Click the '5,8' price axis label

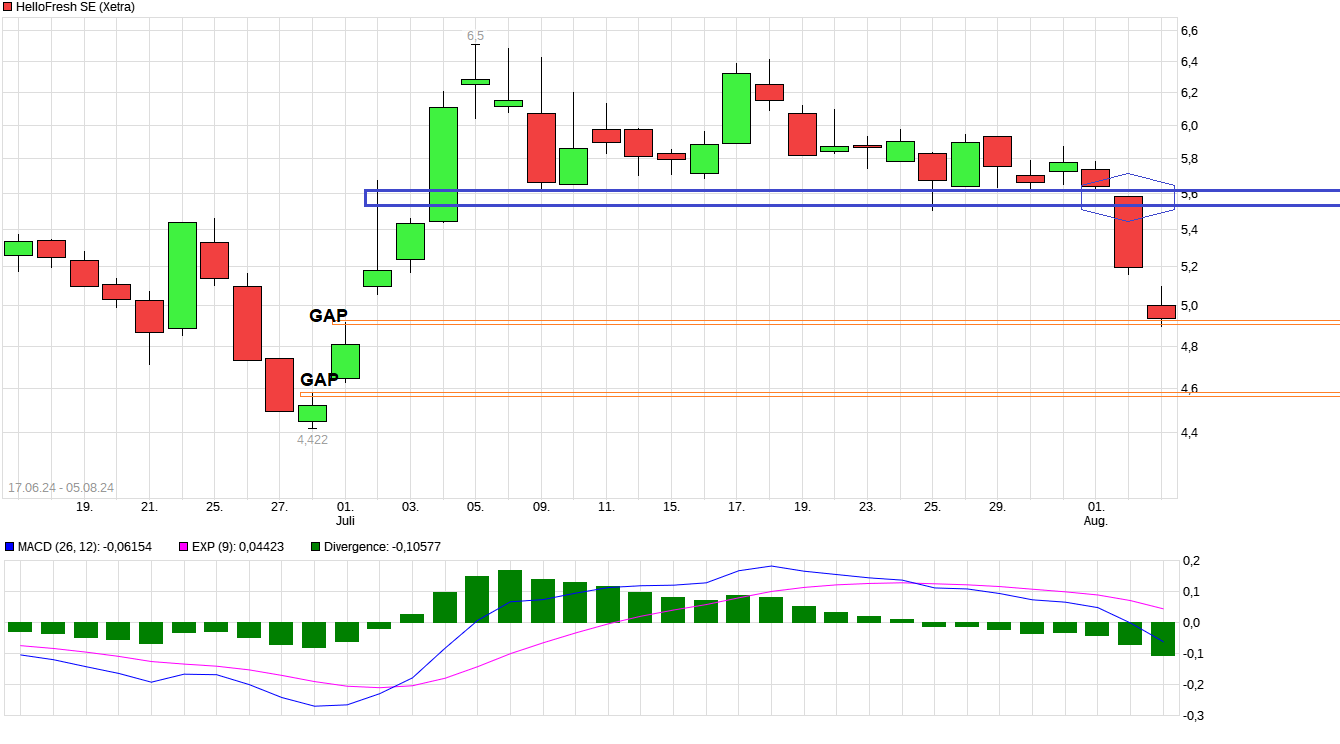(x=1189, y=159)
